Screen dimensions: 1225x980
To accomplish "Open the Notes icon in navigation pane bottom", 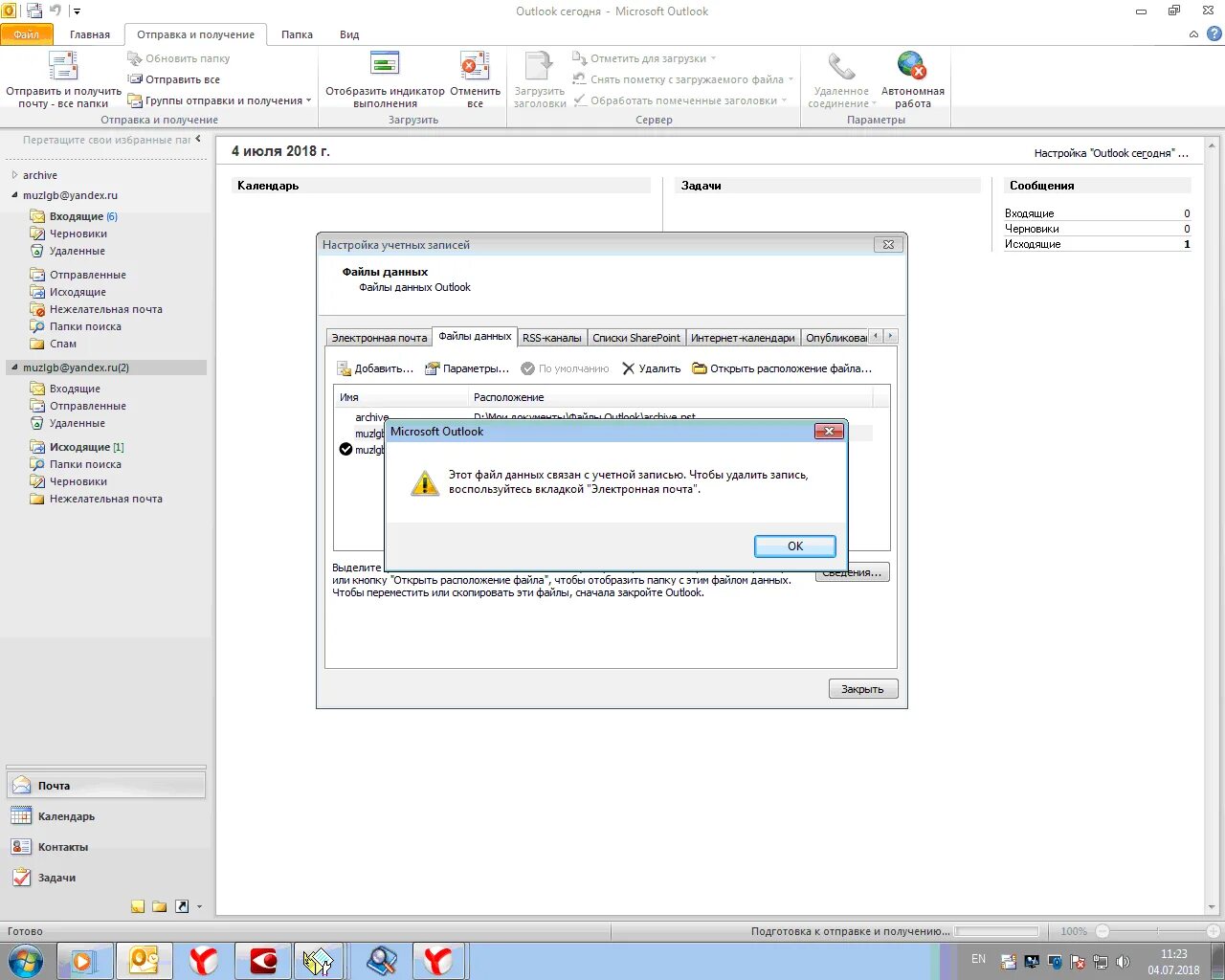I will [138, 906].
